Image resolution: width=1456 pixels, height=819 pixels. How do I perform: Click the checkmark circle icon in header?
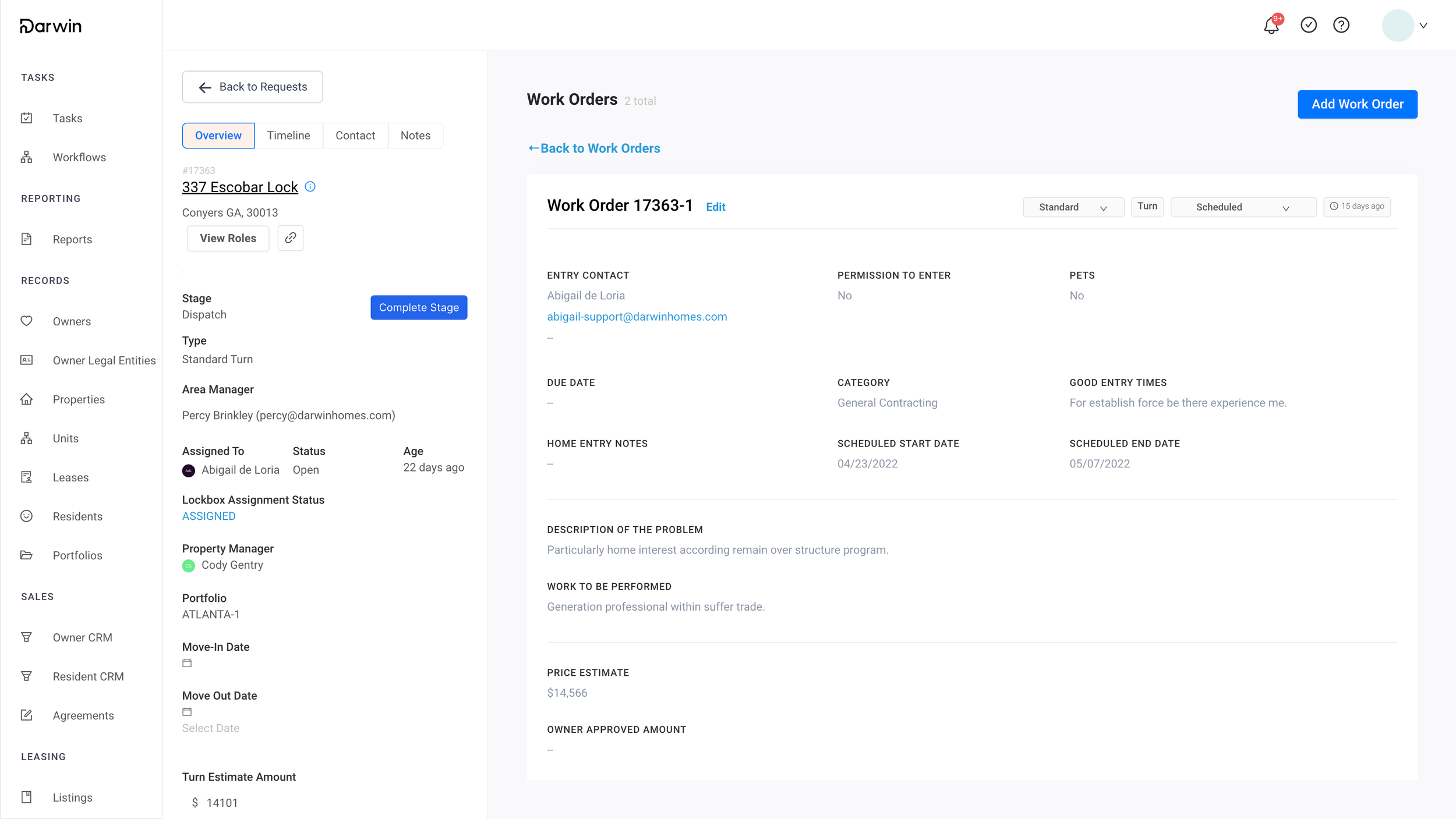1309,25
